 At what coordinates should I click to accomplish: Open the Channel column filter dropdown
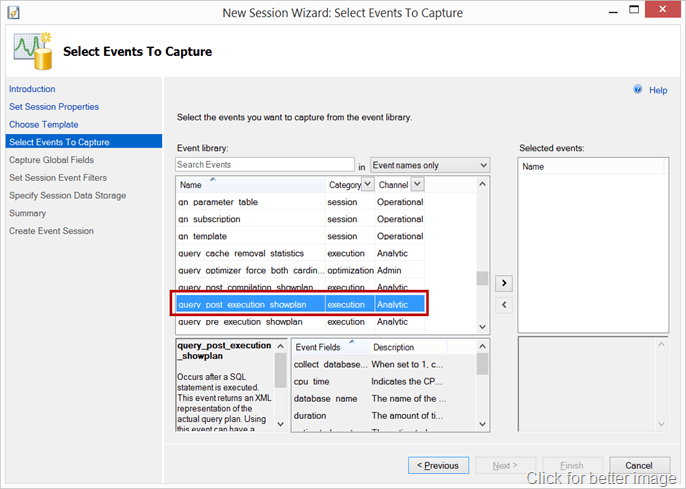coord(417,184)
